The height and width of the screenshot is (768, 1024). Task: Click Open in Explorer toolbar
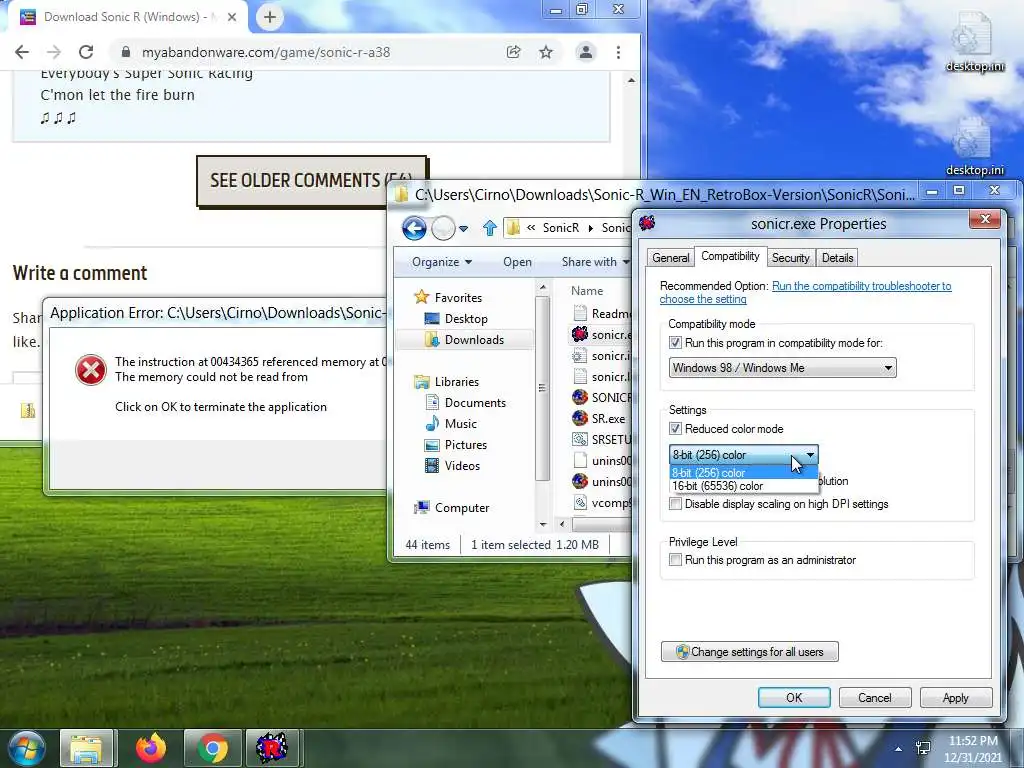(517, 262)
